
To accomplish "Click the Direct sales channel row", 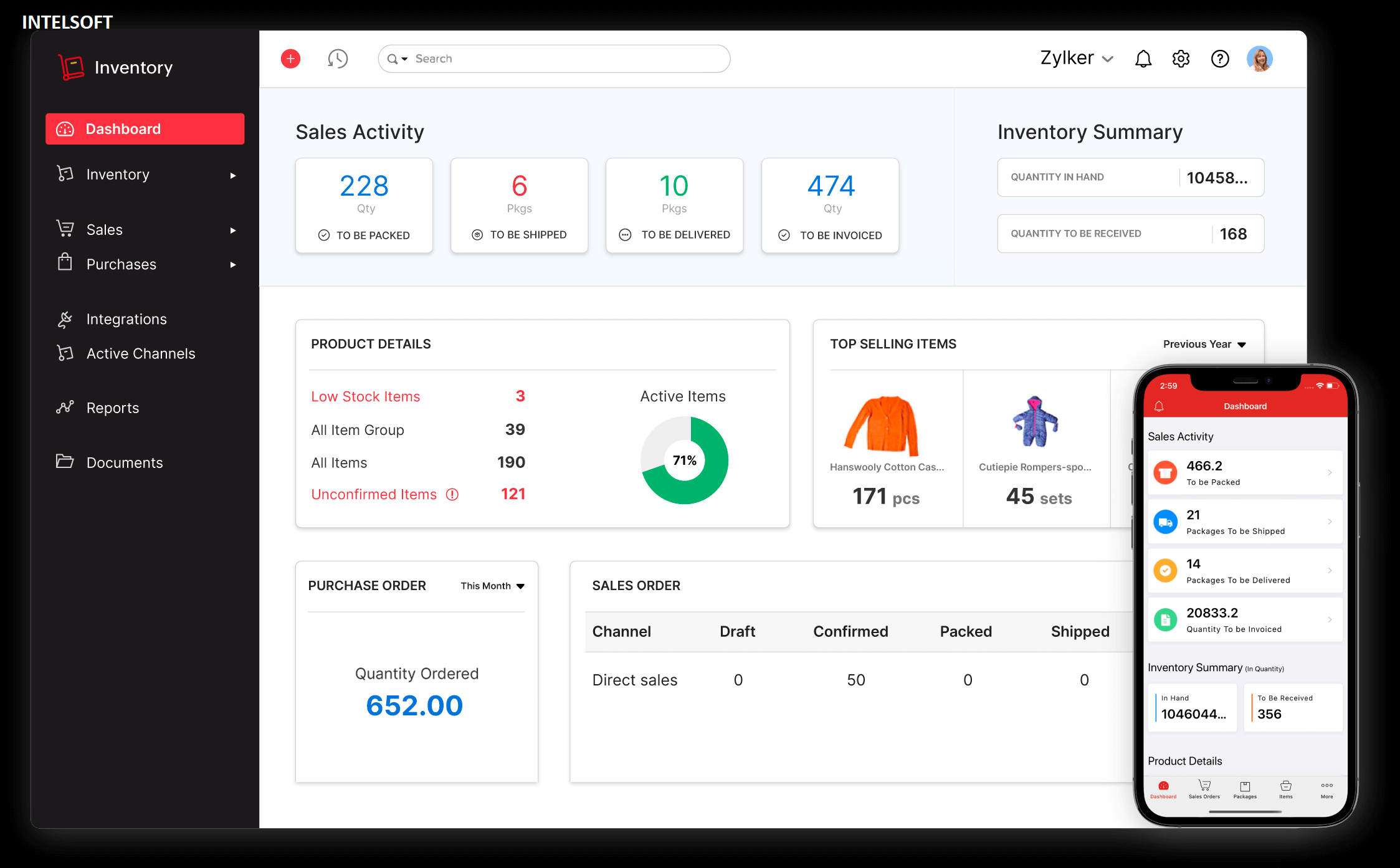I will pyautogui.click(x=859, y=680).
